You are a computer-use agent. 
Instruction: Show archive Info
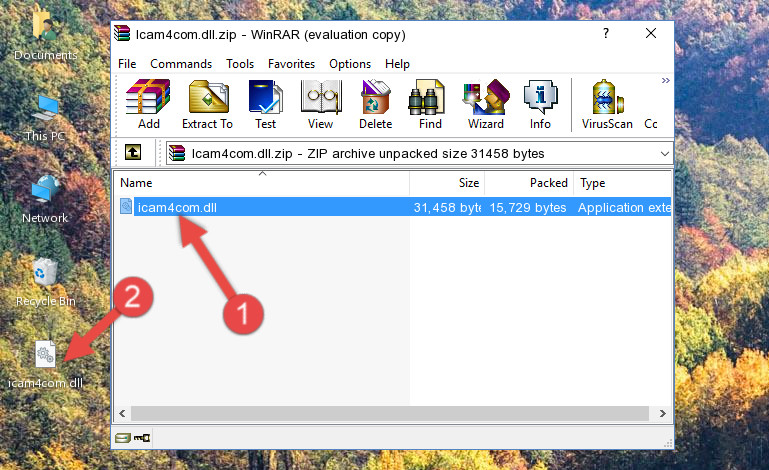[540, 104]
